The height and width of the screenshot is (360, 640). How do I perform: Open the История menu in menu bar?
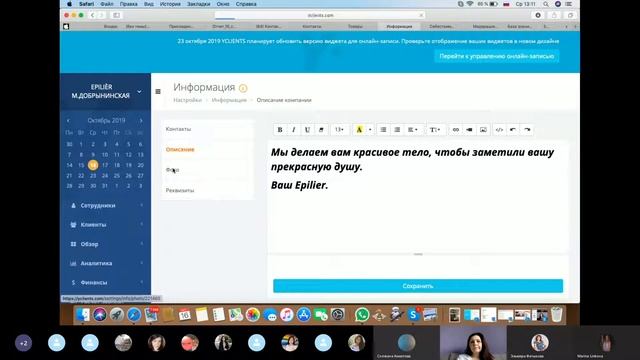click(x=170, y=4)
